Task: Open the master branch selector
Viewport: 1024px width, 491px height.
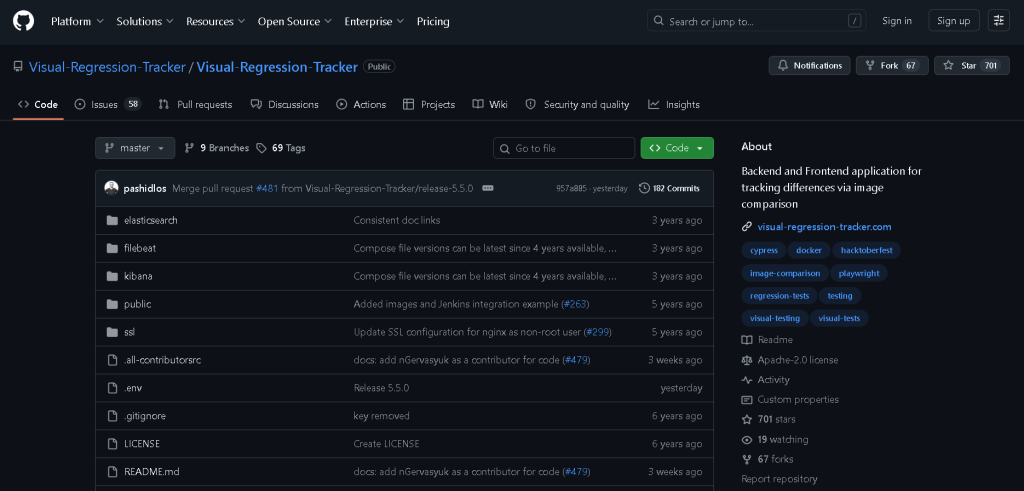Action: [135, 148]
